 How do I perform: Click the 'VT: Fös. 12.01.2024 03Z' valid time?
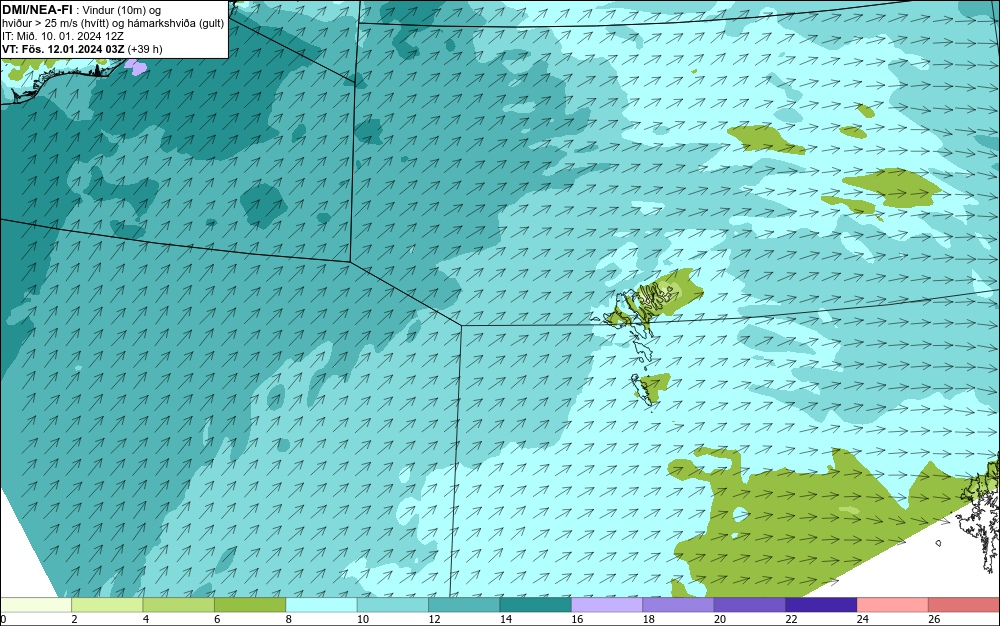pyautogui.click(x=63, y=49)
